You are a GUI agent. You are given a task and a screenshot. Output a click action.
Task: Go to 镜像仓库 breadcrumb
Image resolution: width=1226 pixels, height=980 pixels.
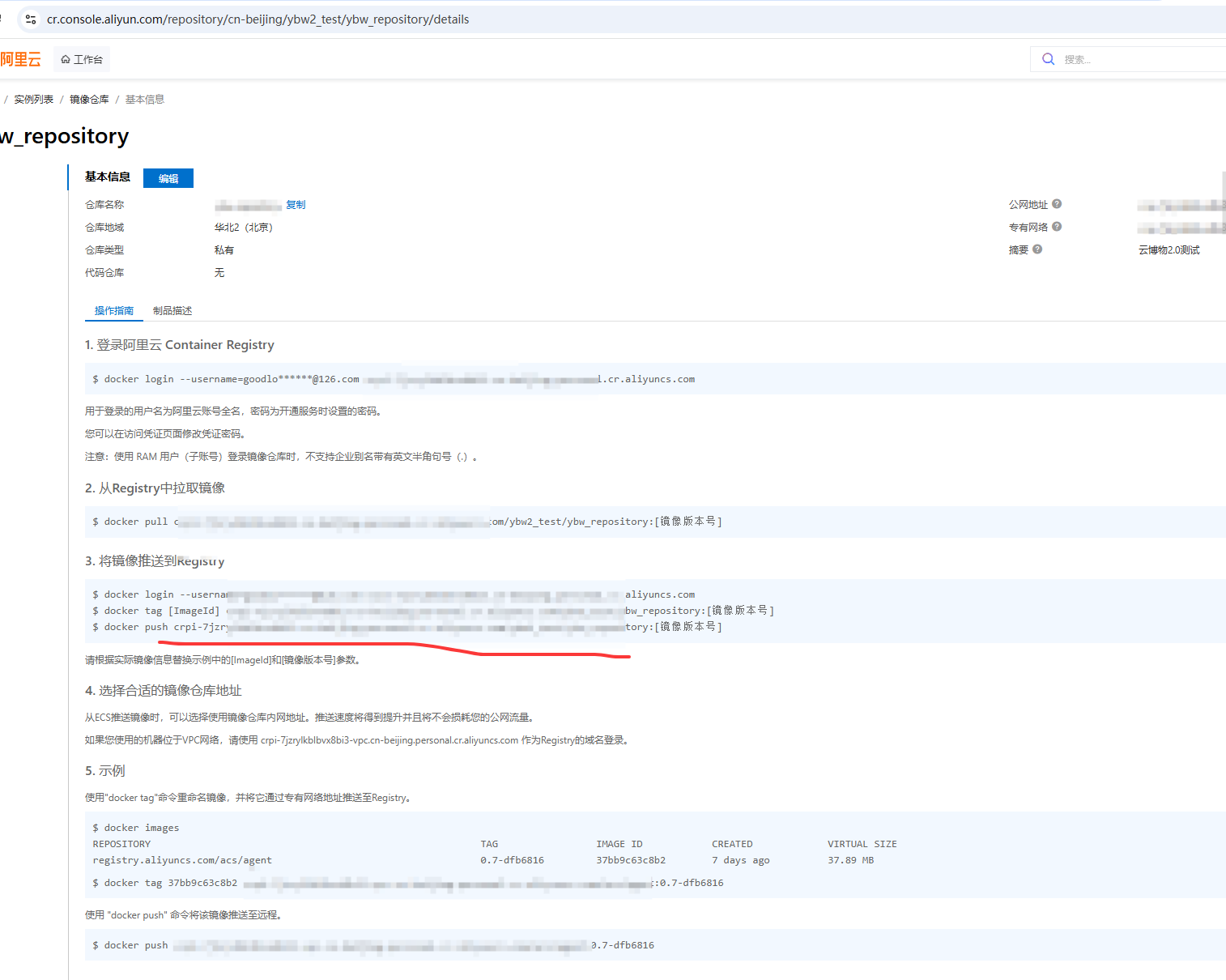(x=89, y=100)
